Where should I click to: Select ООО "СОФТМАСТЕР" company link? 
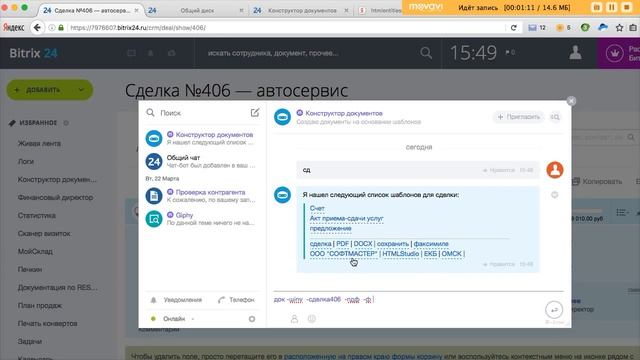pos(343,254)
